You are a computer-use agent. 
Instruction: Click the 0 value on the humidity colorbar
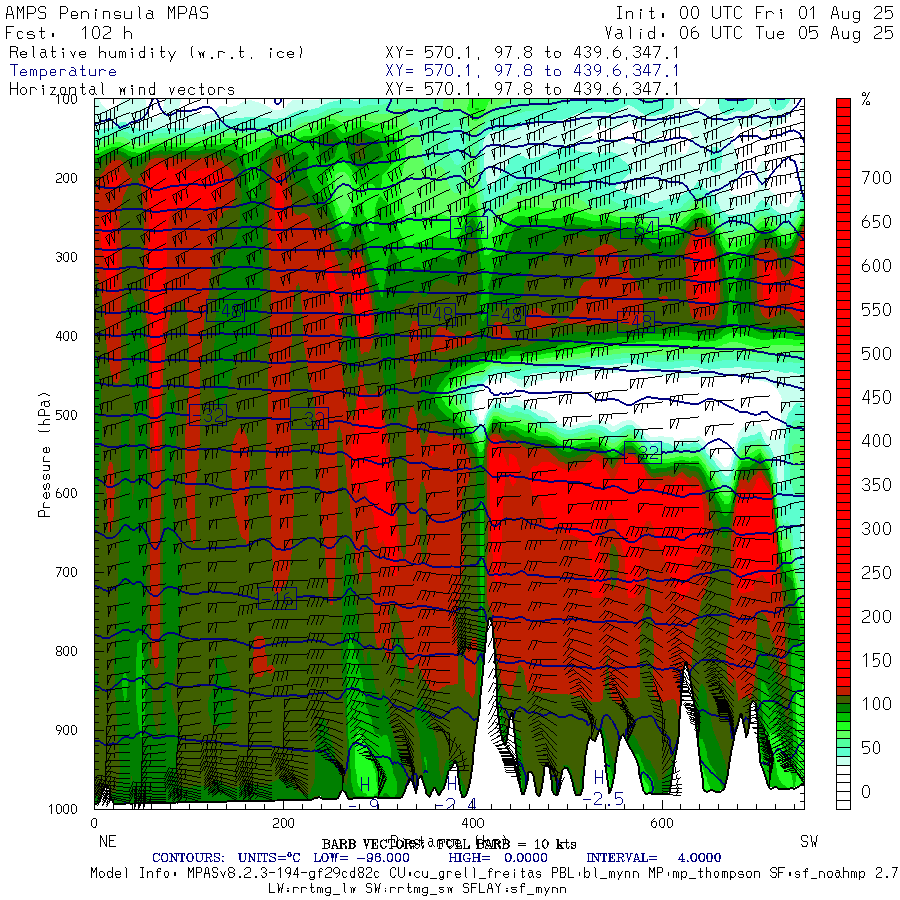866,792
